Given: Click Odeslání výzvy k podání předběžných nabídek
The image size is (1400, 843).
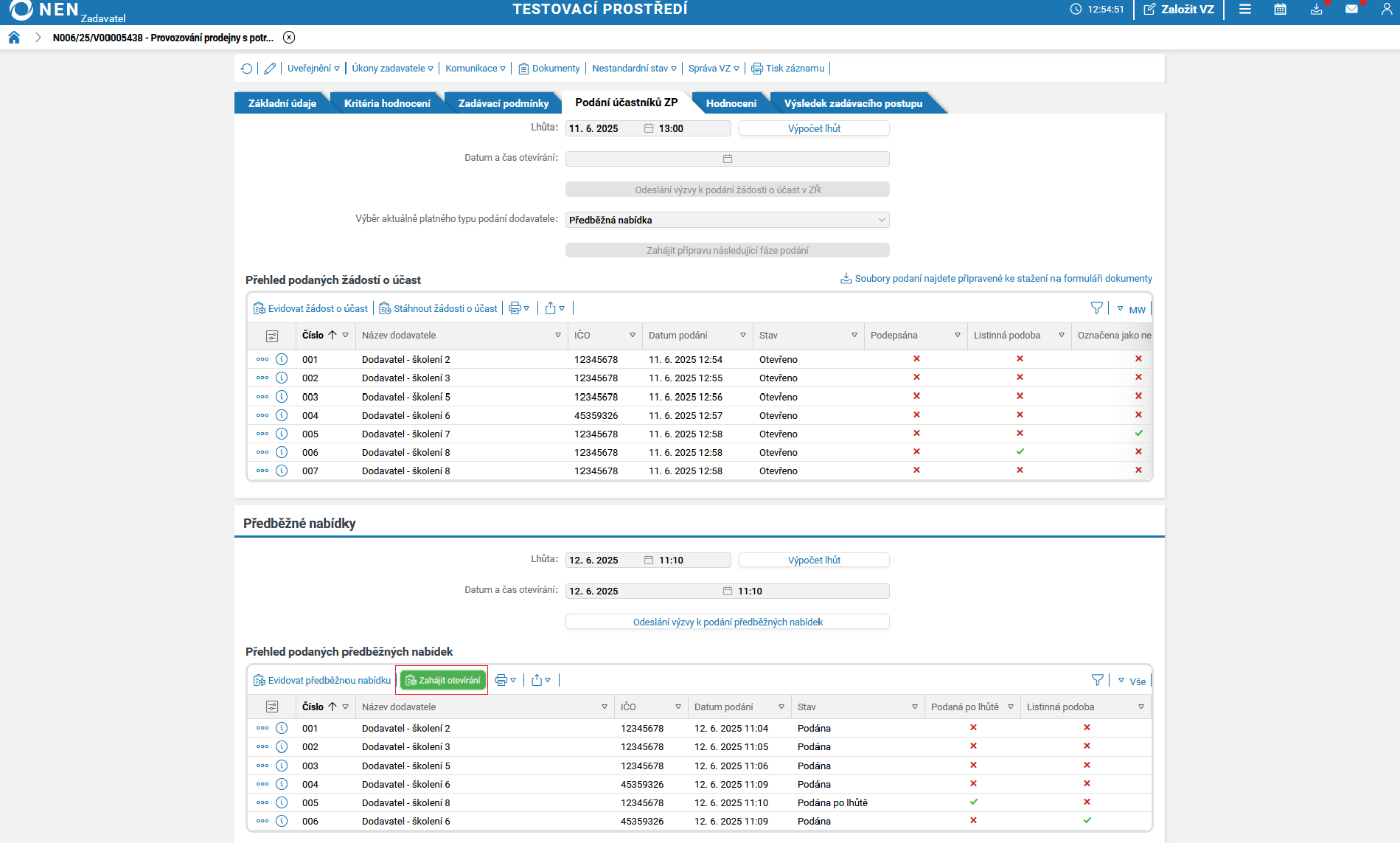Looking at the screenshot, I should coord(727,622).
